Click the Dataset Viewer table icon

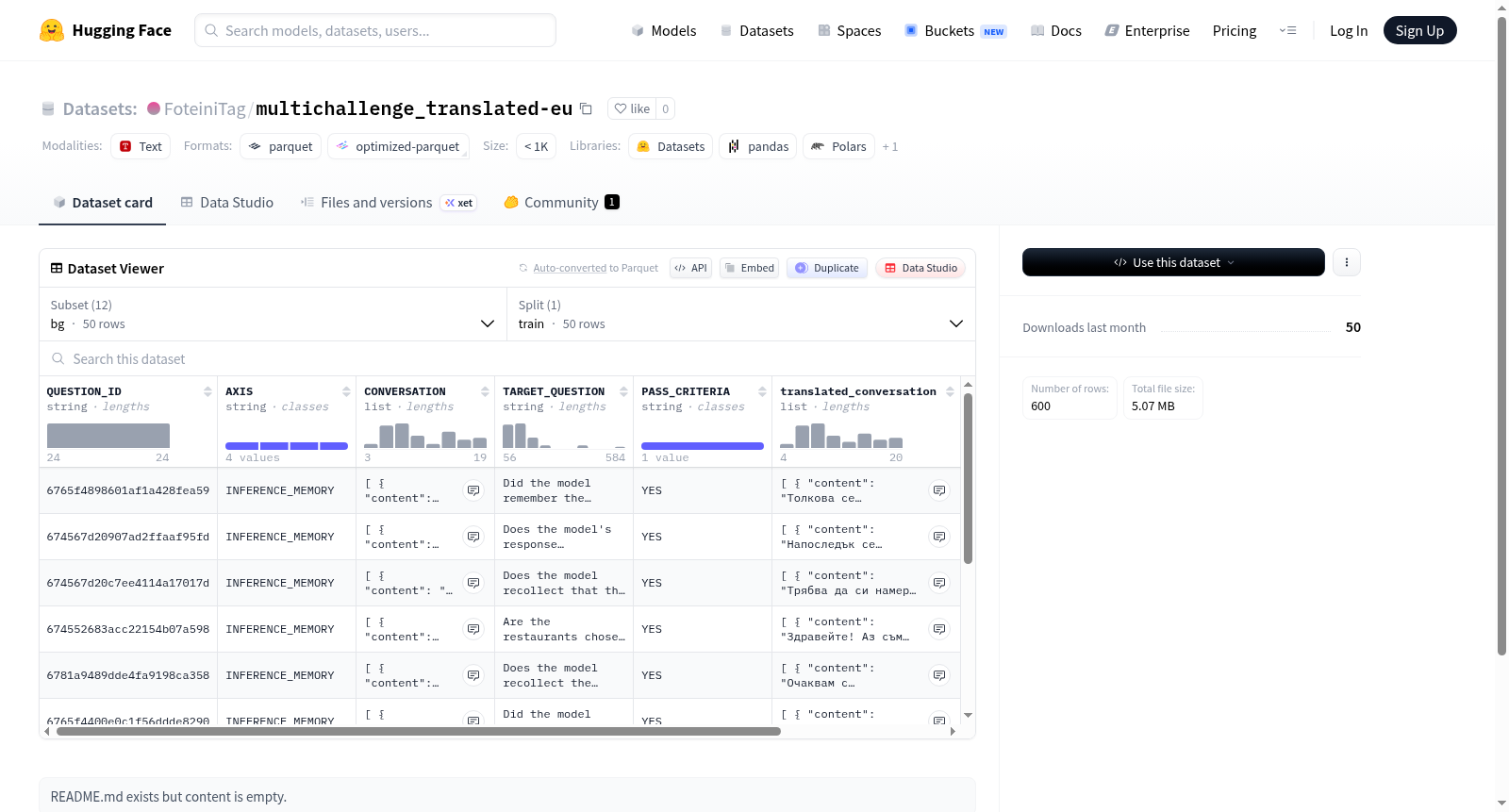pyautogui.click(x=57, y=269)
